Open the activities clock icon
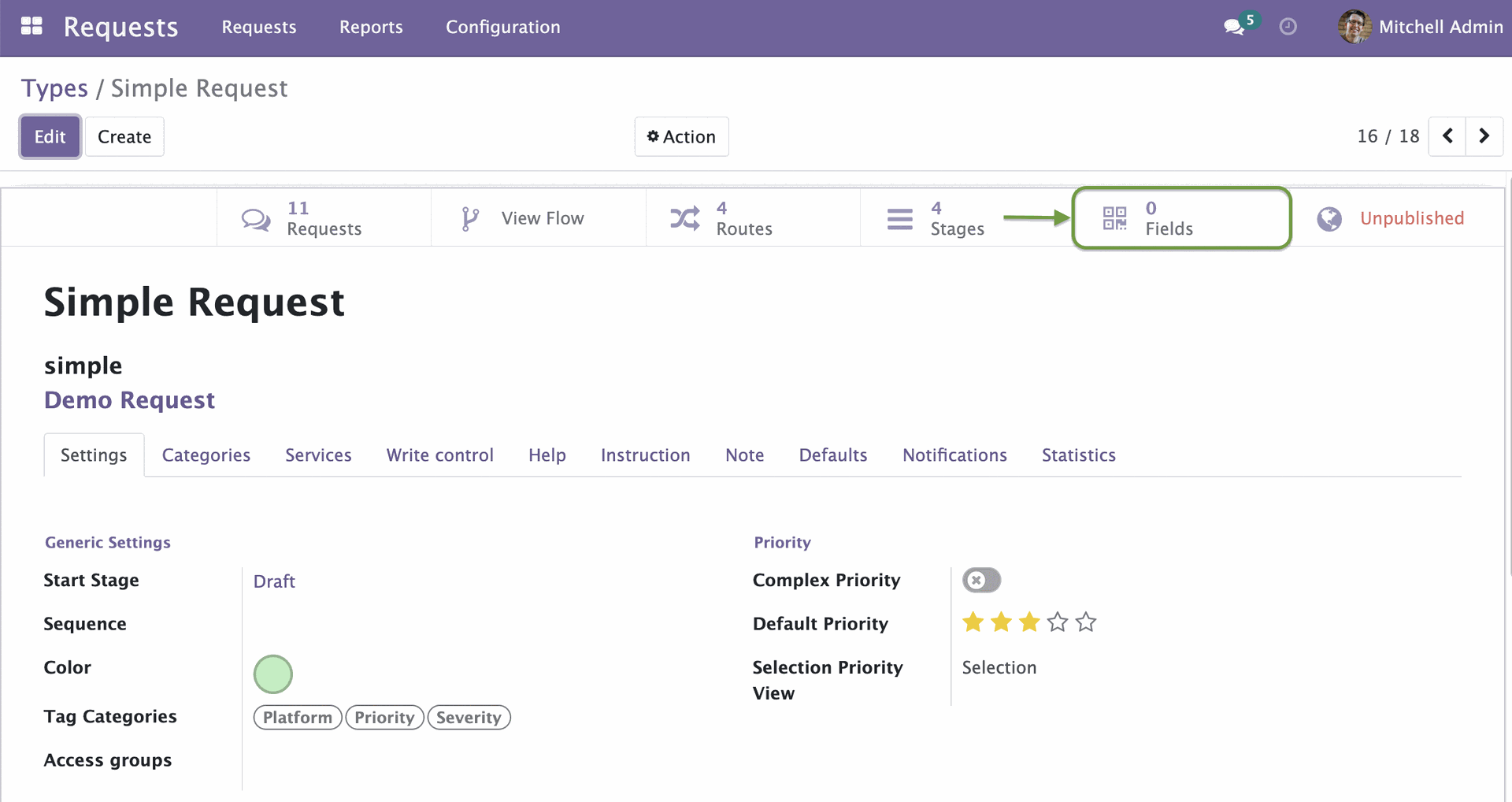The height and width of the screenshot is (802, 1512). pyautogui.click(x=1288, y=27)
